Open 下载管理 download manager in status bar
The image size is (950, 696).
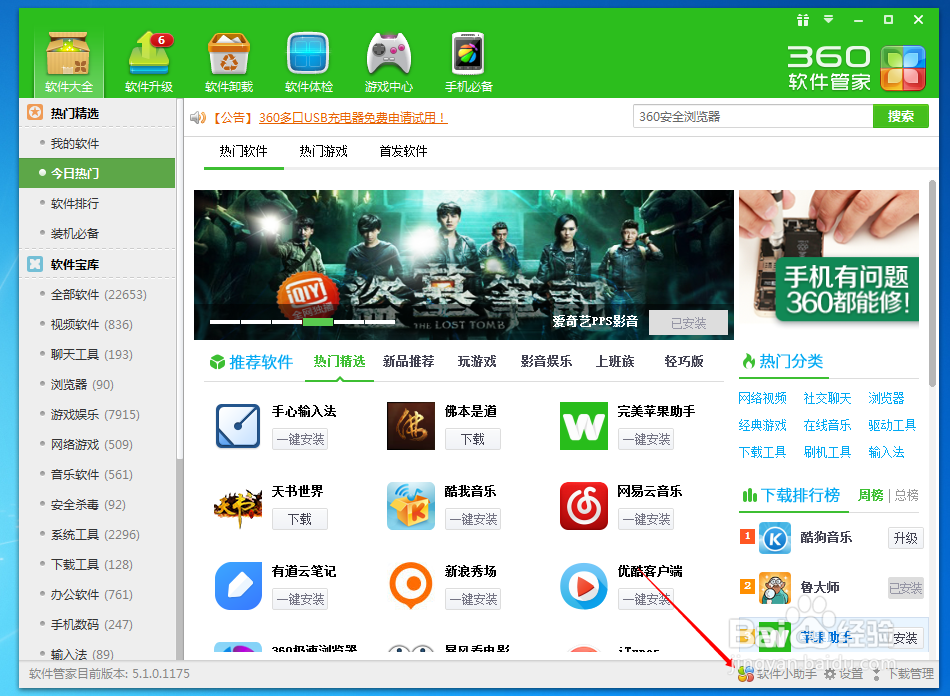902,674
